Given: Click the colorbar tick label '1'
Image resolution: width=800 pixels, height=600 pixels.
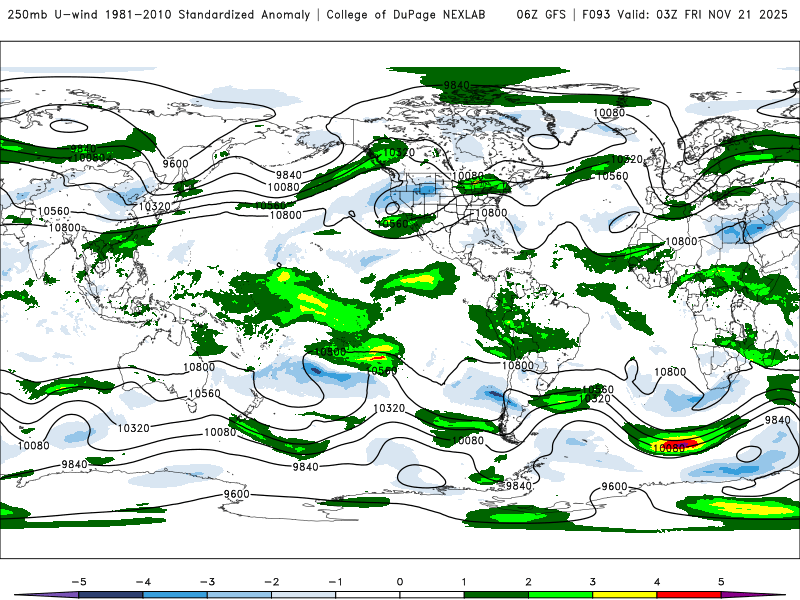Looking at the screenshot, I should 464,582.
